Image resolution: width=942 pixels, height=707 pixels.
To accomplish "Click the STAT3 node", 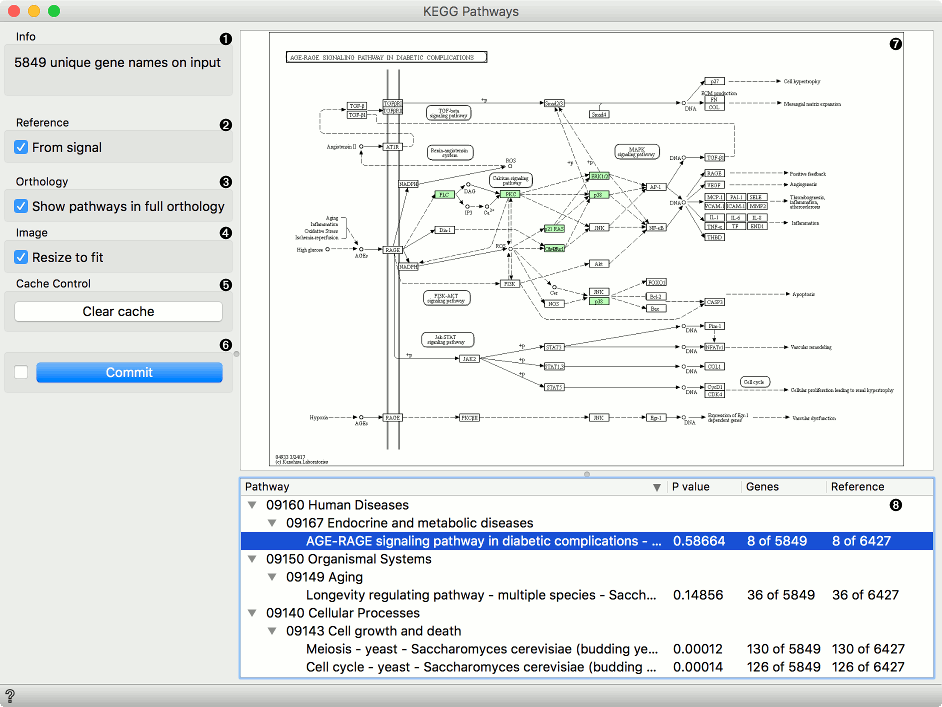I will tap(554, 347).
